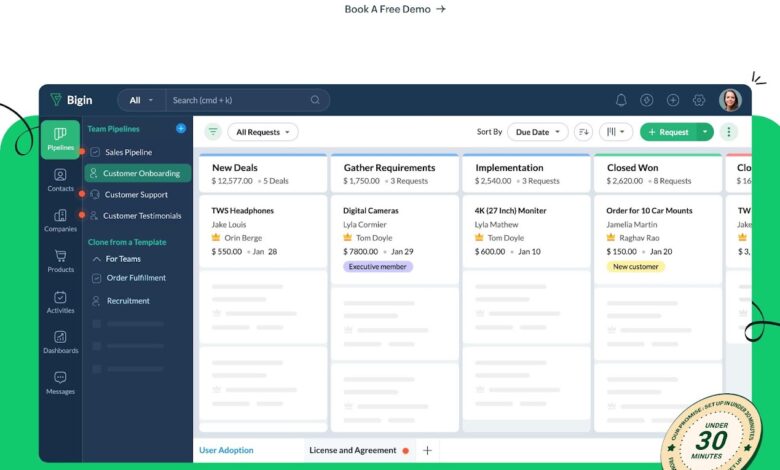Click the $ 7800.00 amount

tap(361, 252)
